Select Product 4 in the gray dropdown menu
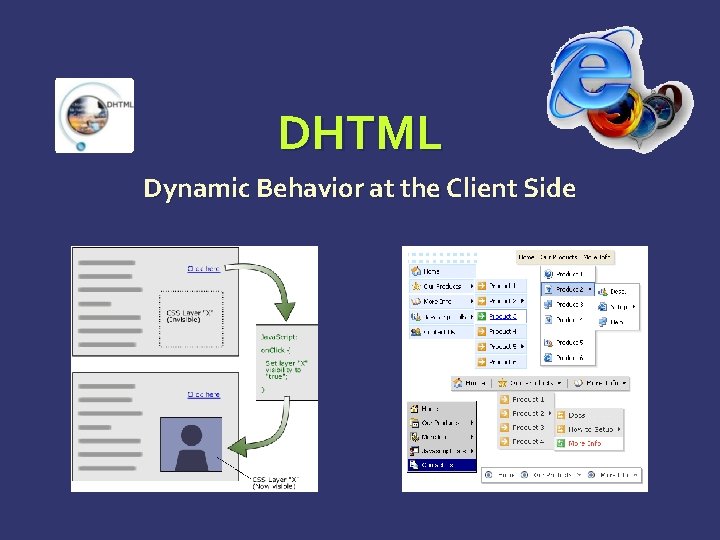Screen dimensions: 720x540 point(526,441)
